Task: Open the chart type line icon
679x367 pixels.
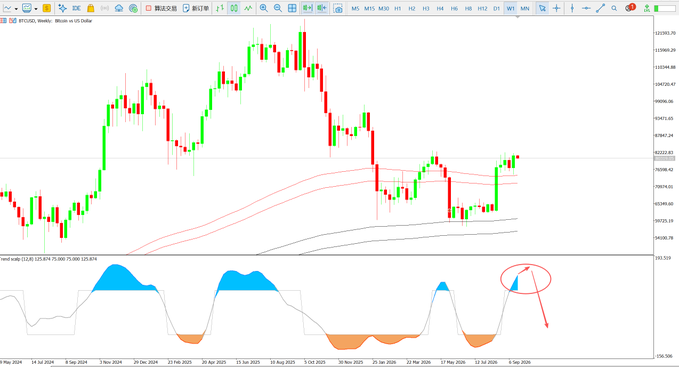Action: click(8, 8)
